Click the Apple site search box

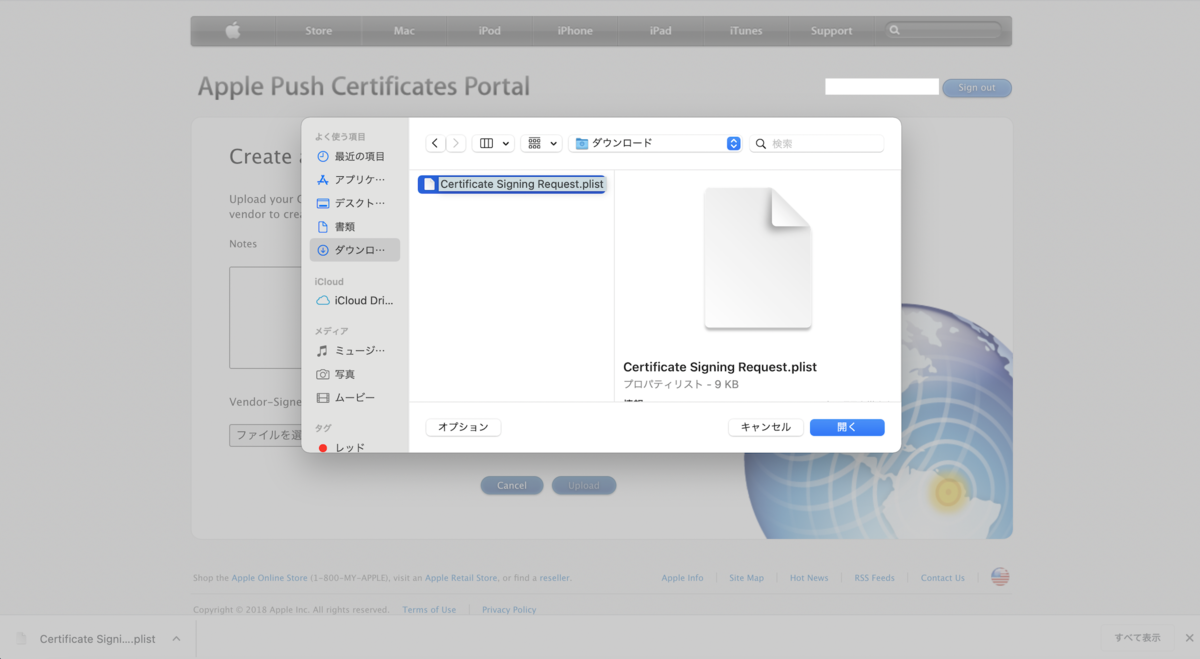pyautogui.click(x=944, y=31)
